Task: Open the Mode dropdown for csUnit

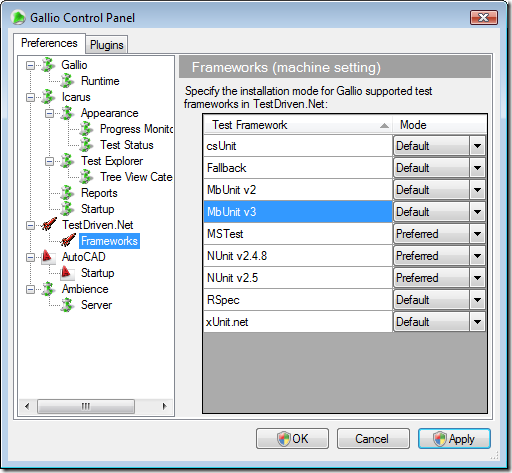Action: pyautogui.click(x=477, y=146)
